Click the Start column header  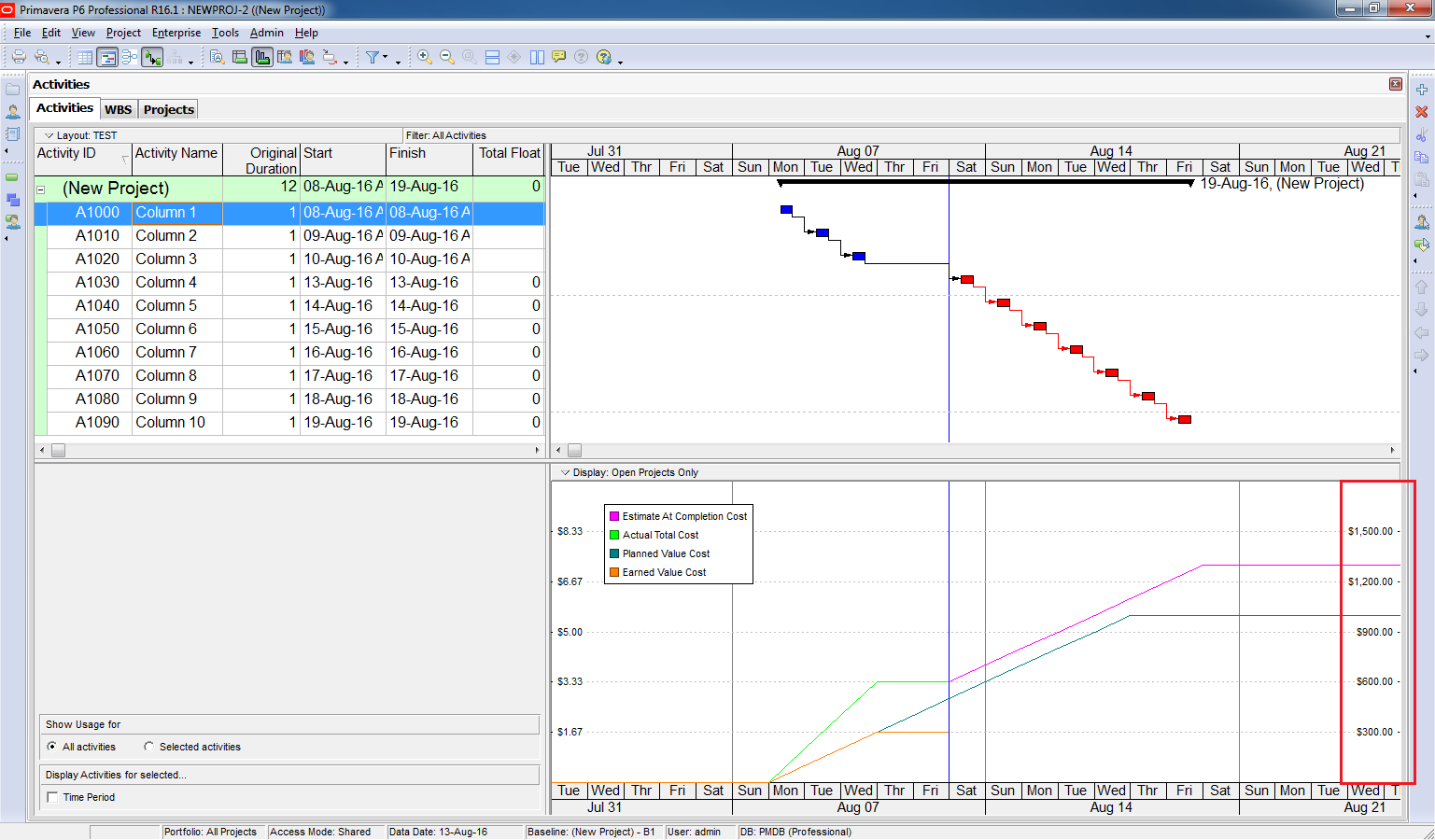343,160
